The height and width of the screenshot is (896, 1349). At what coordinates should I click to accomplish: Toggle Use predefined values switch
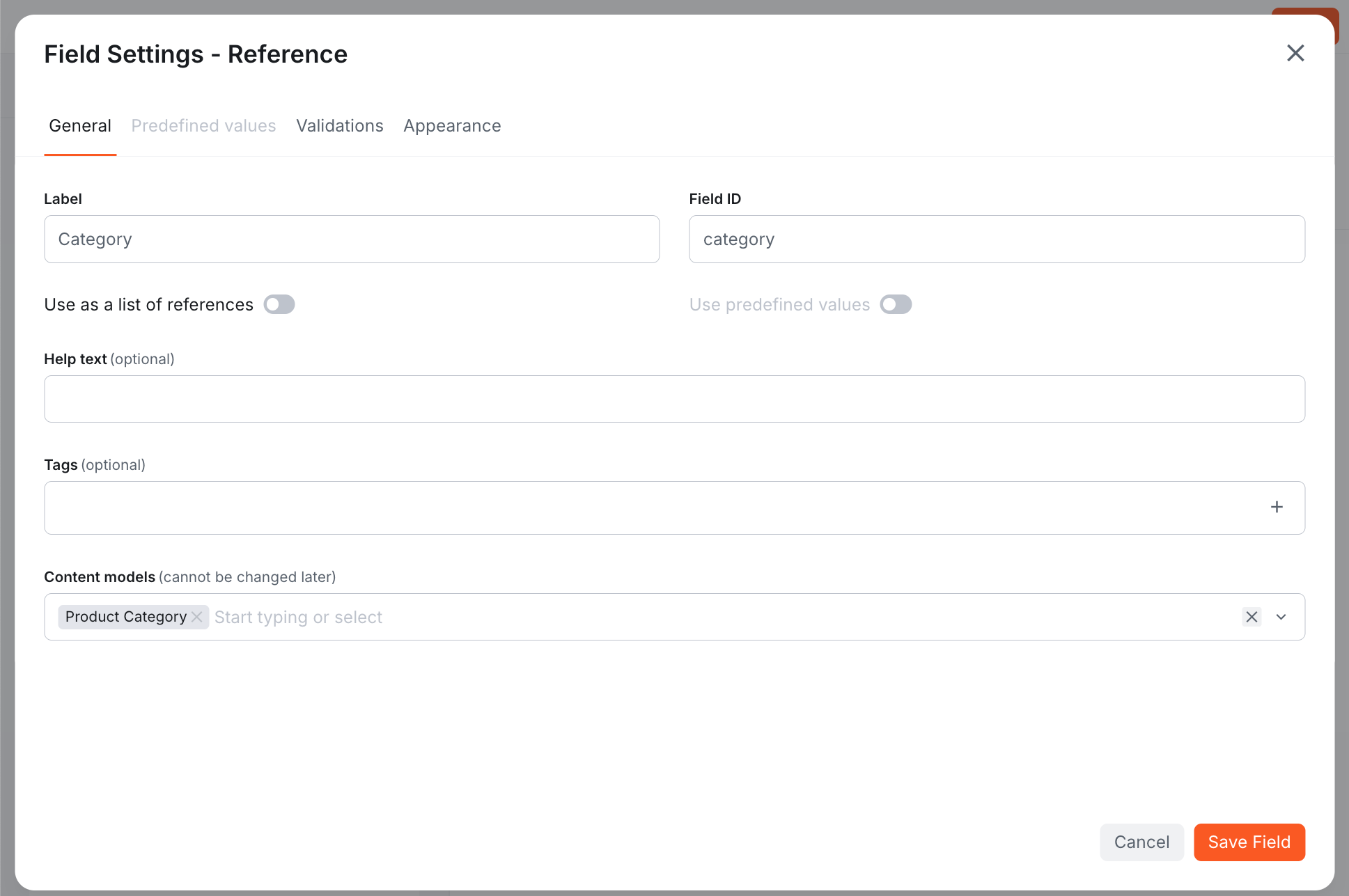tap(896, 304)
